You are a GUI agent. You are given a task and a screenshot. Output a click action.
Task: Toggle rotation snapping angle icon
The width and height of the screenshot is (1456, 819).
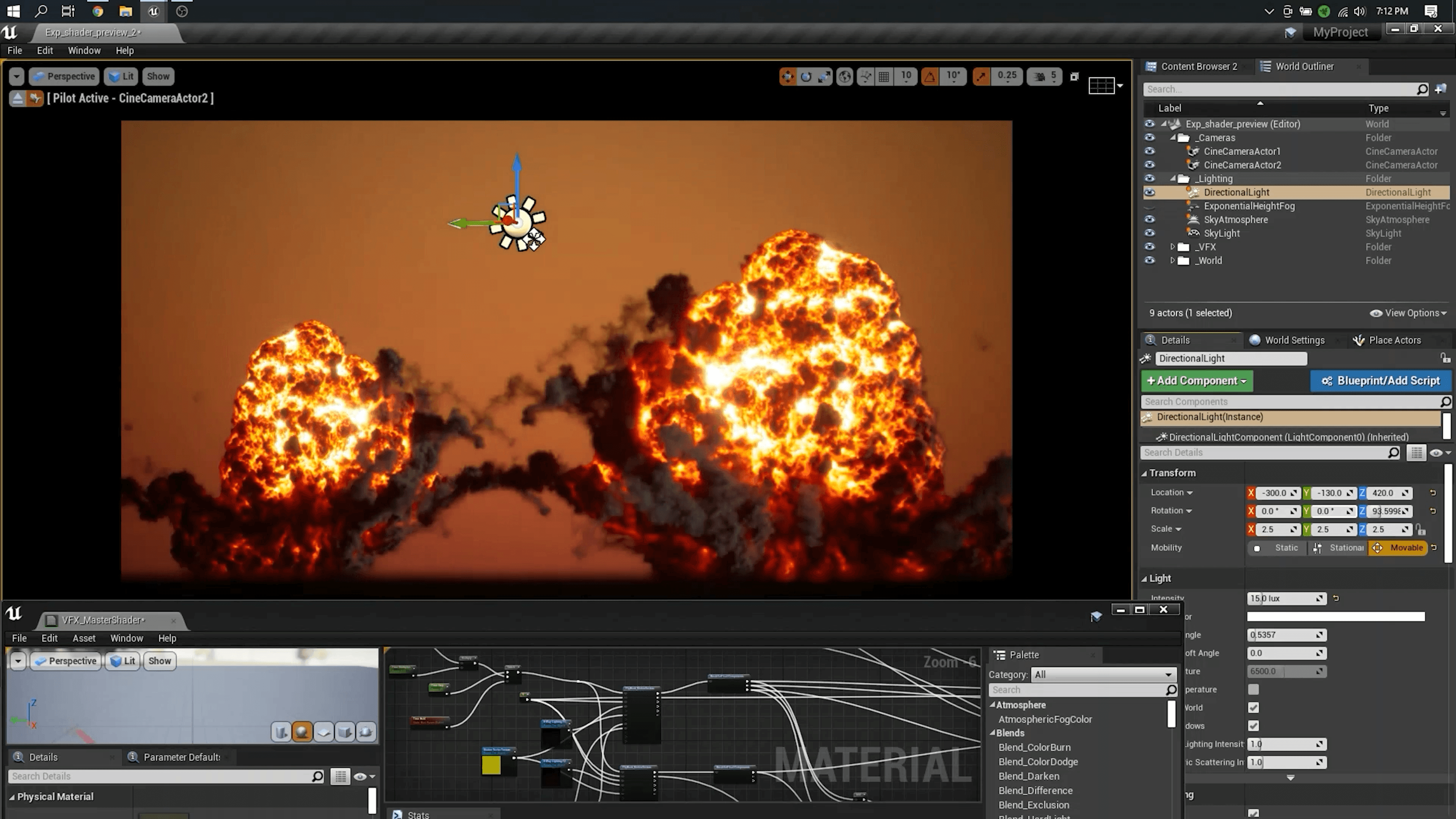930,76
